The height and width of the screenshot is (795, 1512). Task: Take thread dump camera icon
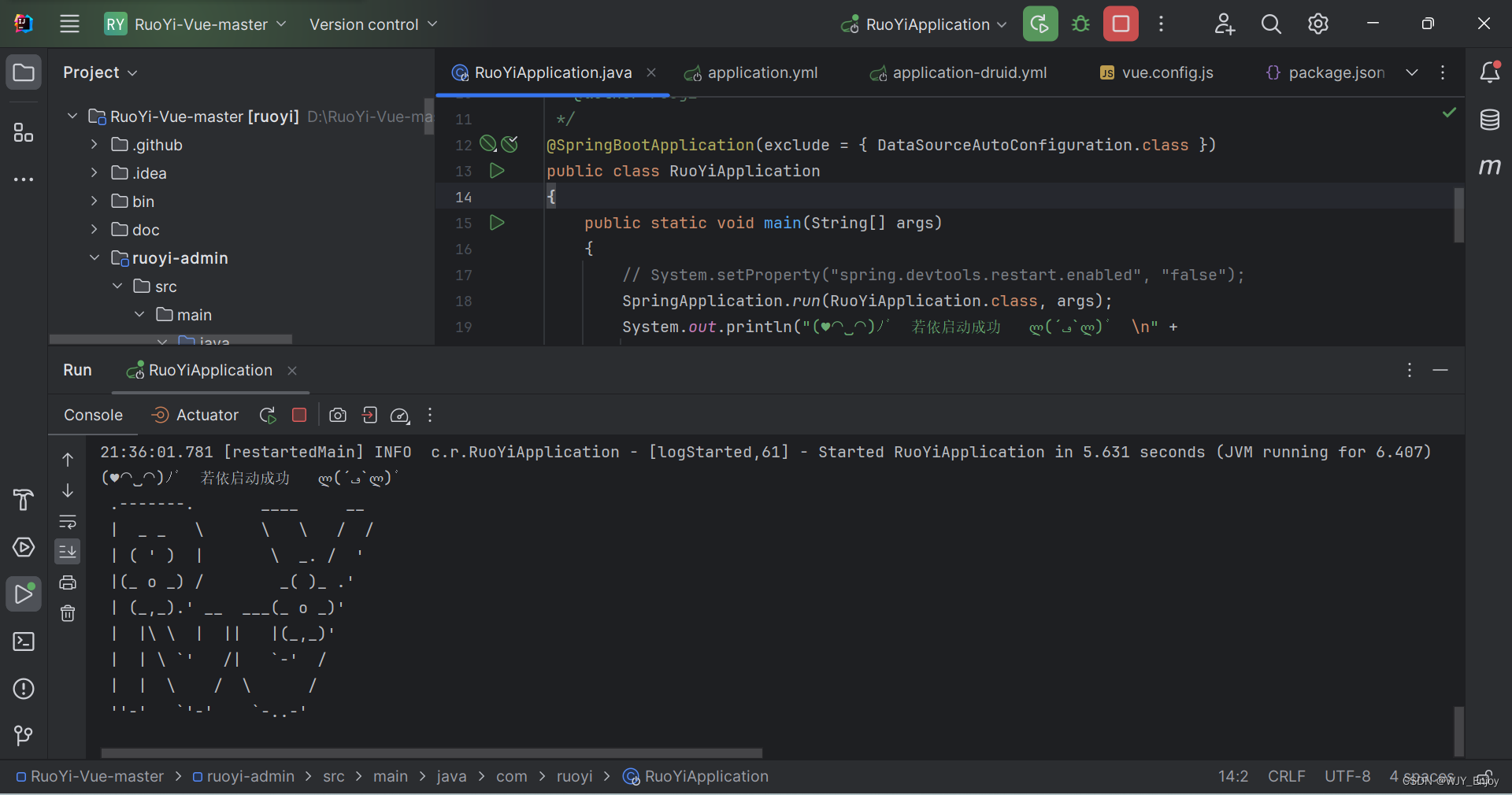338,415
